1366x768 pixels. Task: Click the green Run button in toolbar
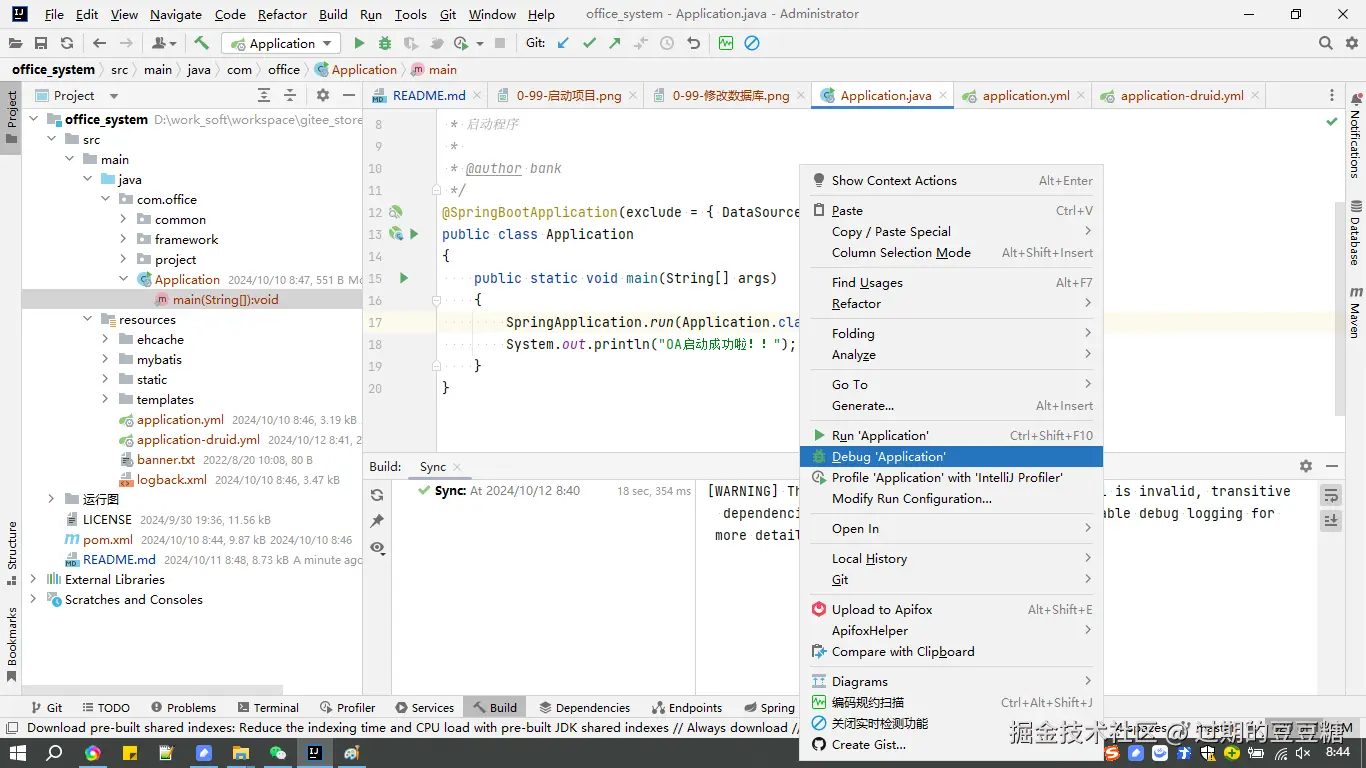[x=359, y=43]
